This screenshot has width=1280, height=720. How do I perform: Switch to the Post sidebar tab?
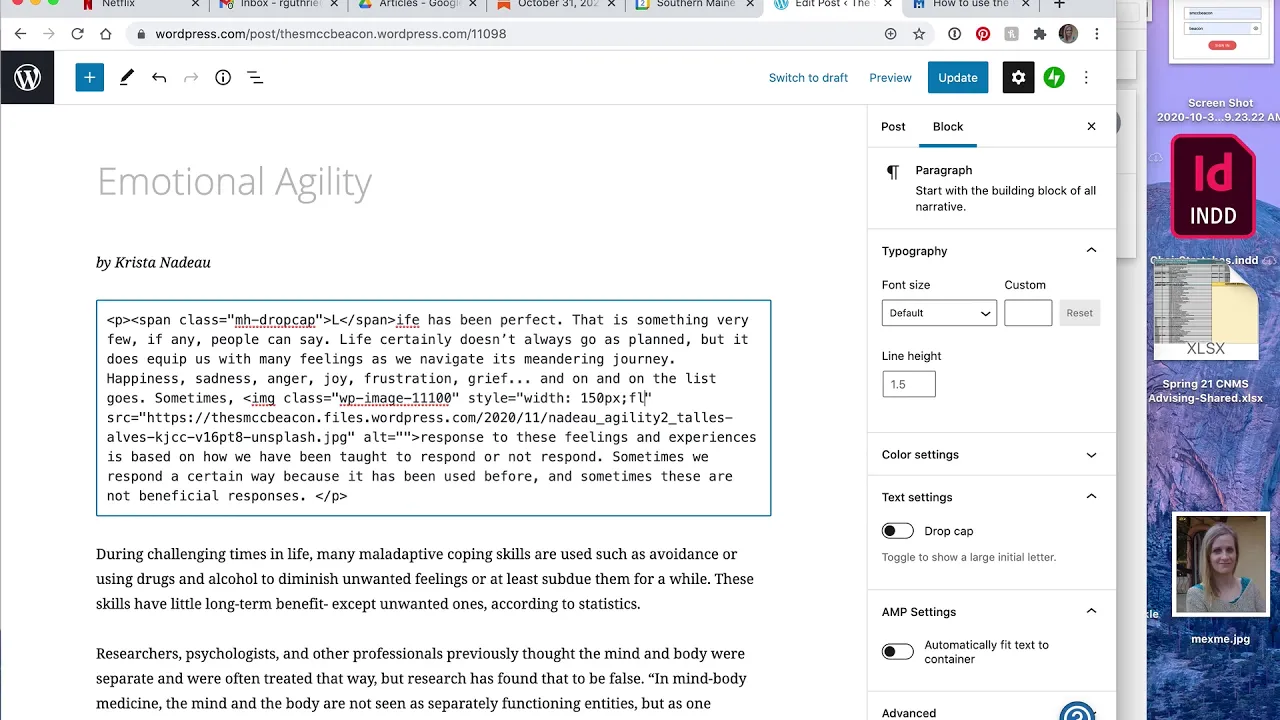(x=893, y=126)
